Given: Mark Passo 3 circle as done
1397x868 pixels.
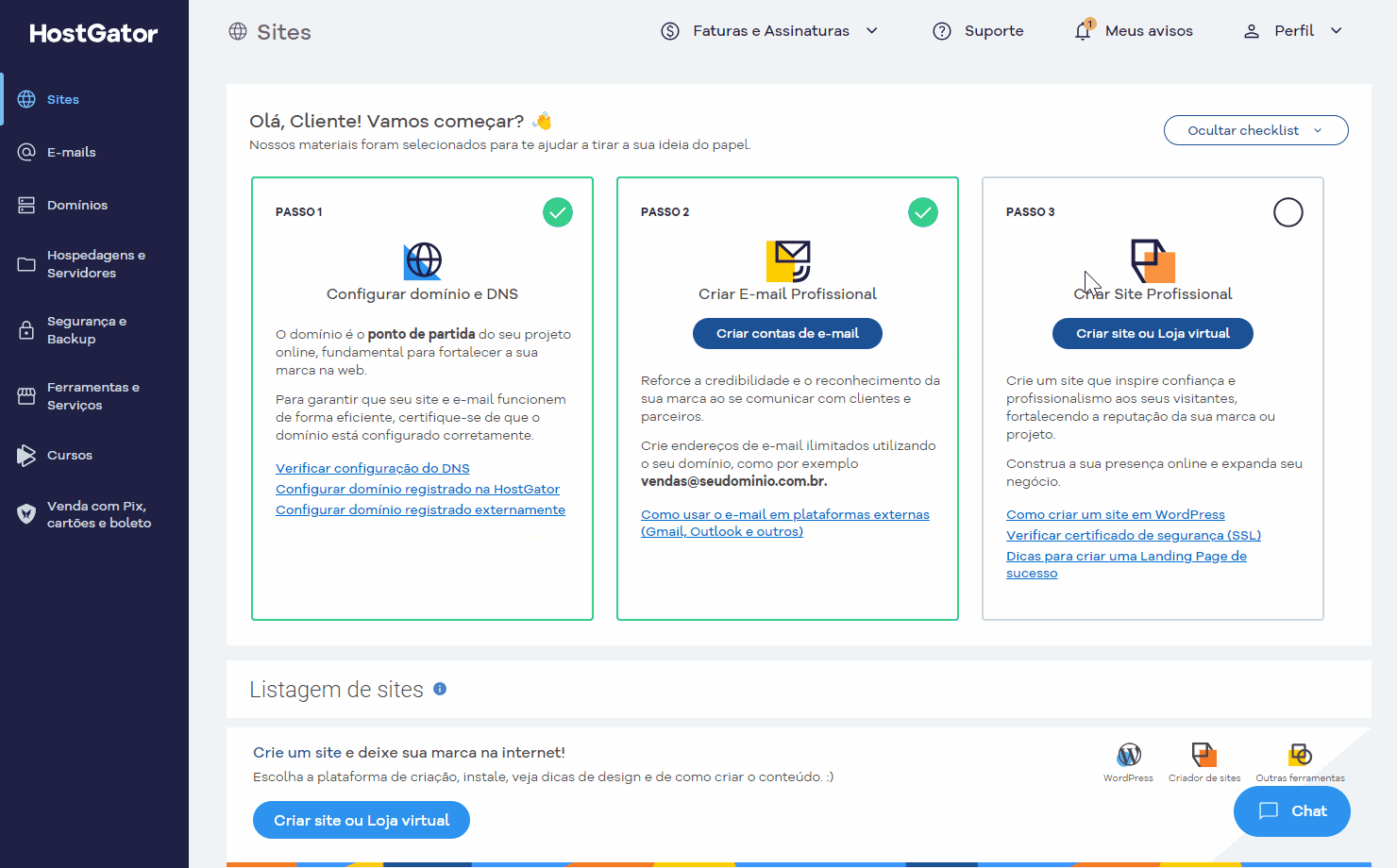Looking at the screenshot, I should (1288, 212).
